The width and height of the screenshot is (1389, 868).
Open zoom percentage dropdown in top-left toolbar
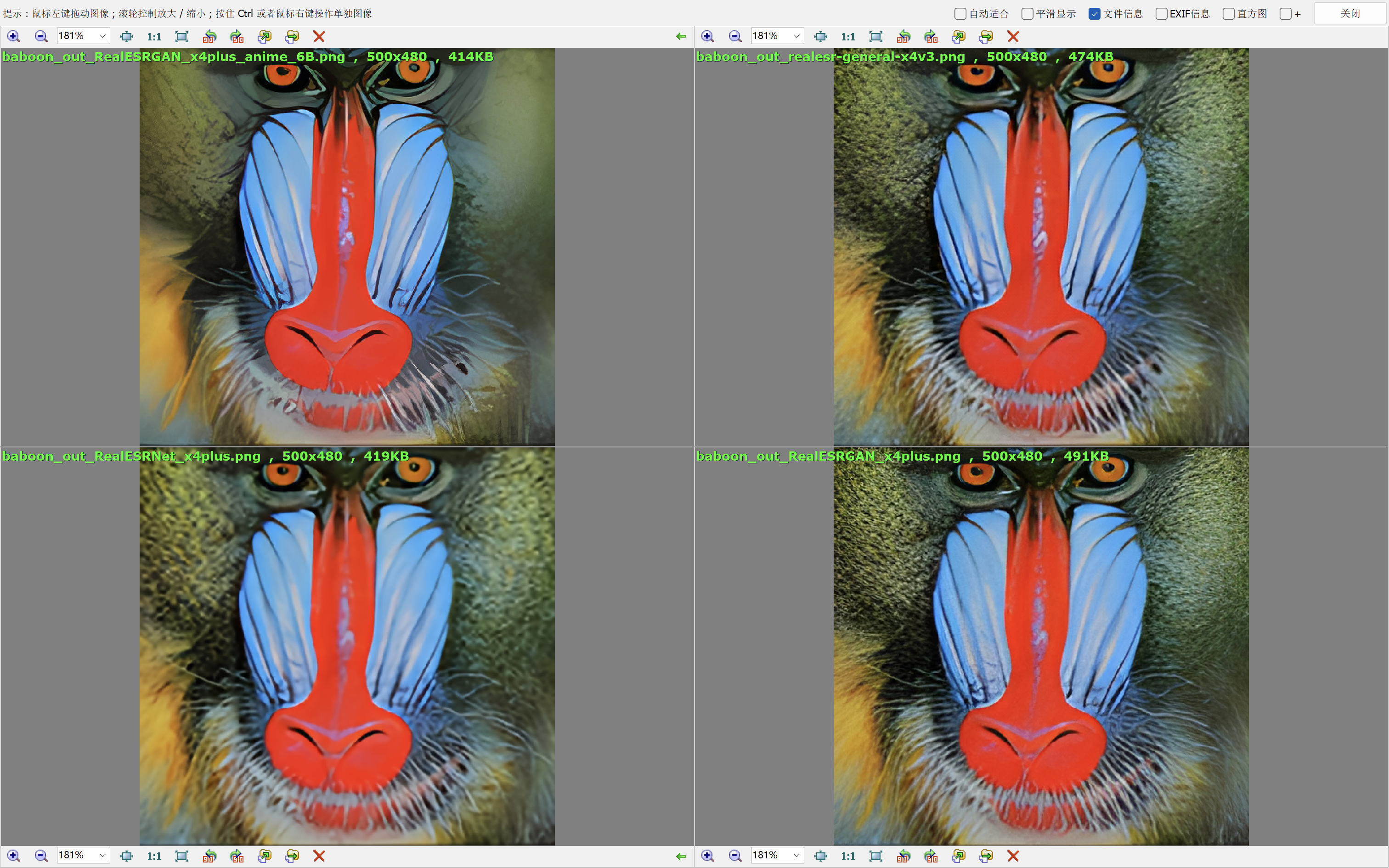102,36
